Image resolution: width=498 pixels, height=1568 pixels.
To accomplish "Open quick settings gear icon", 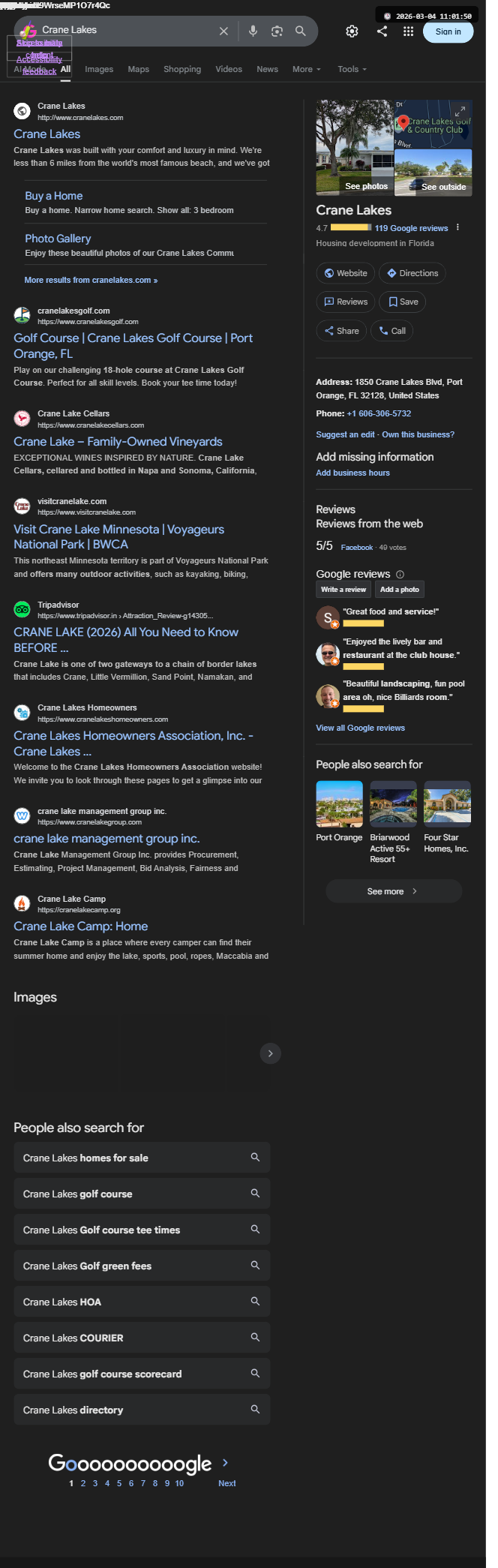I will tap(352, 32).
